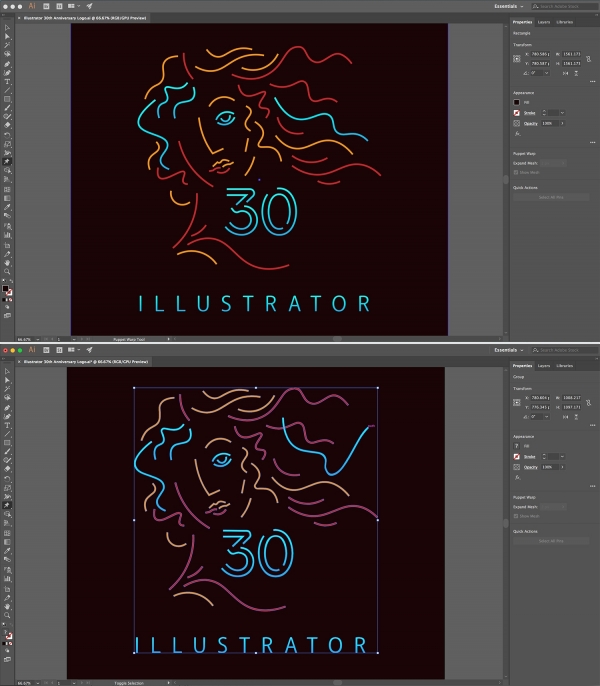
Task: Select the Column Graph tool in top window
Action: (7, 235)
